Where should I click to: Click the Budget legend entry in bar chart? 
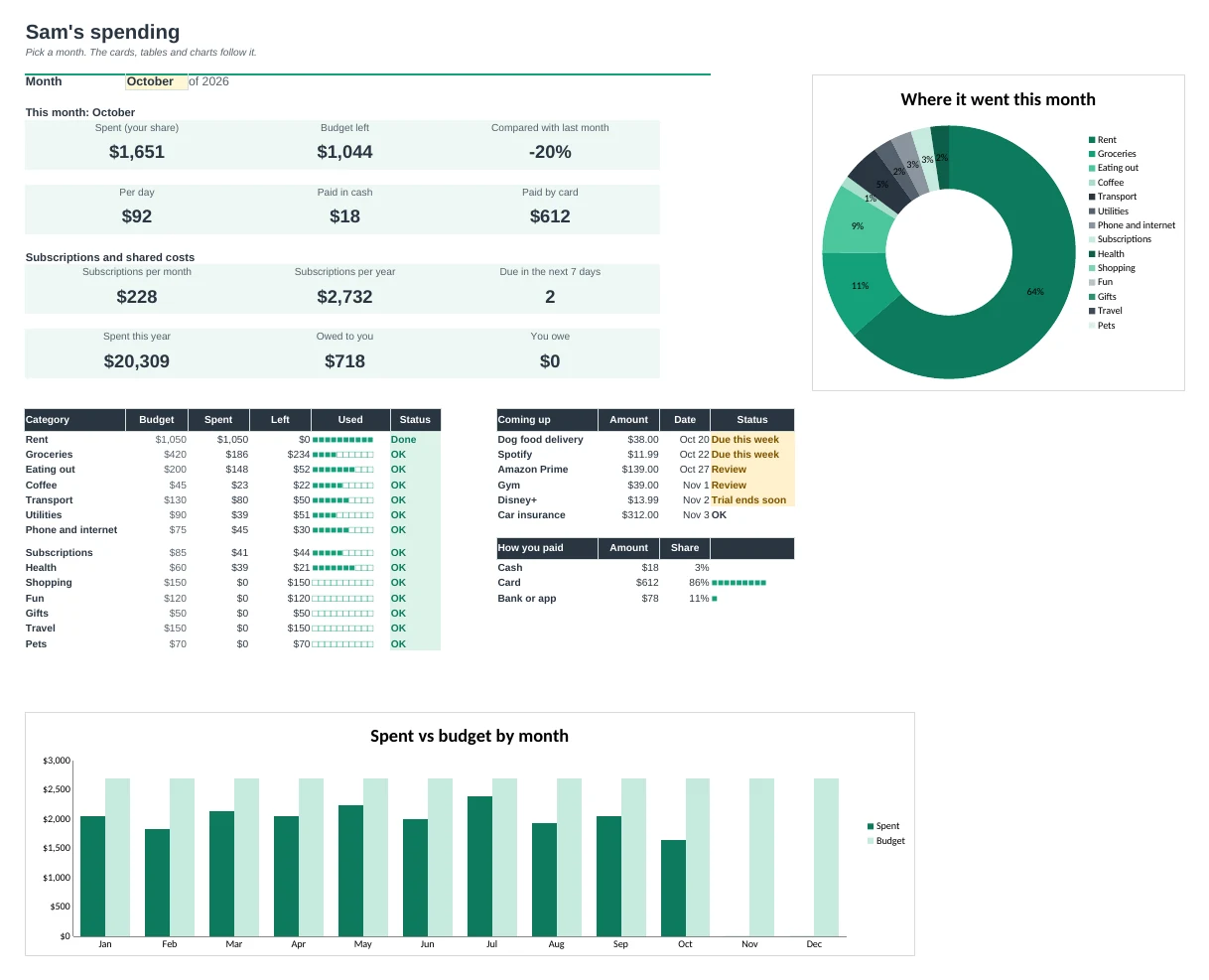tap(885, 841)
